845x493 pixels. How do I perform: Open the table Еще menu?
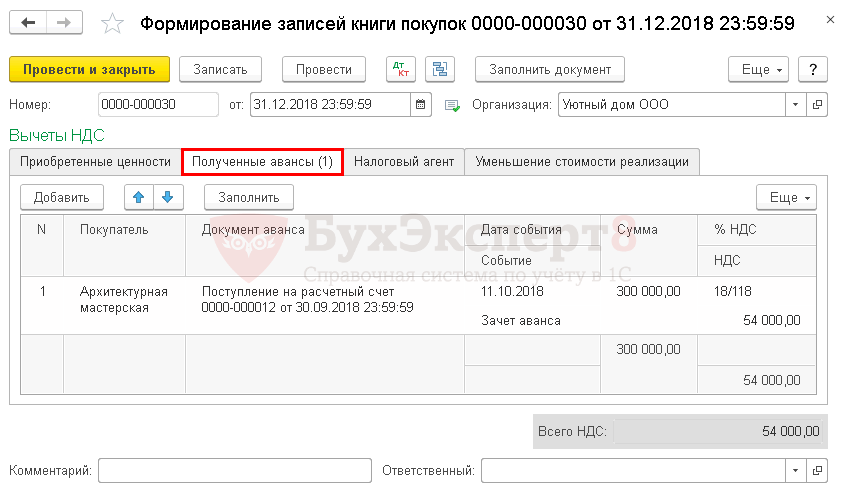pos(786,197)
